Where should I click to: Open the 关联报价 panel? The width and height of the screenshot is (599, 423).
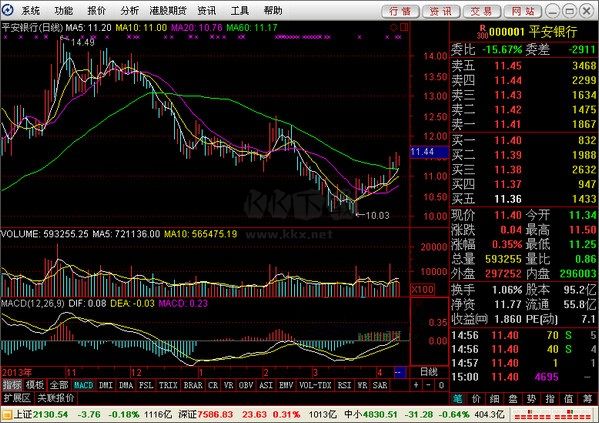pyautogui.click(x=56, y=398)
